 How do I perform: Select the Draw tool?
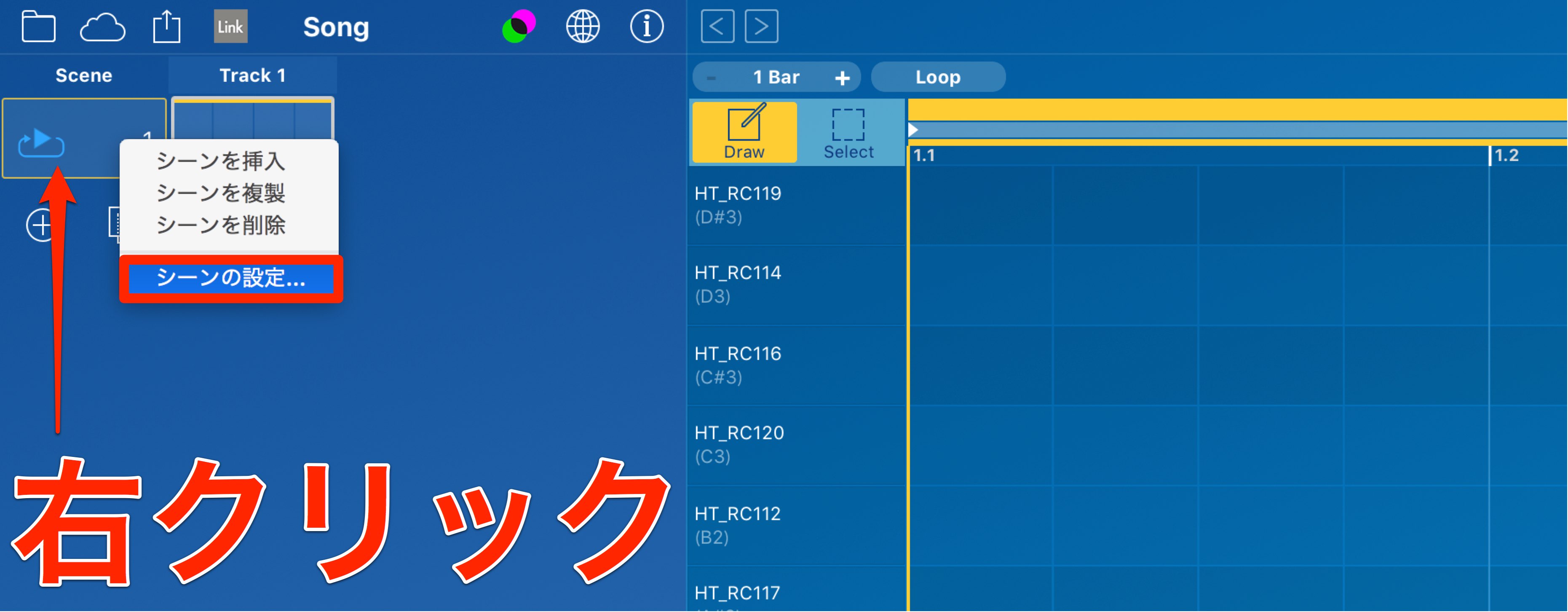pyautogui.click(x=744, y=132)
